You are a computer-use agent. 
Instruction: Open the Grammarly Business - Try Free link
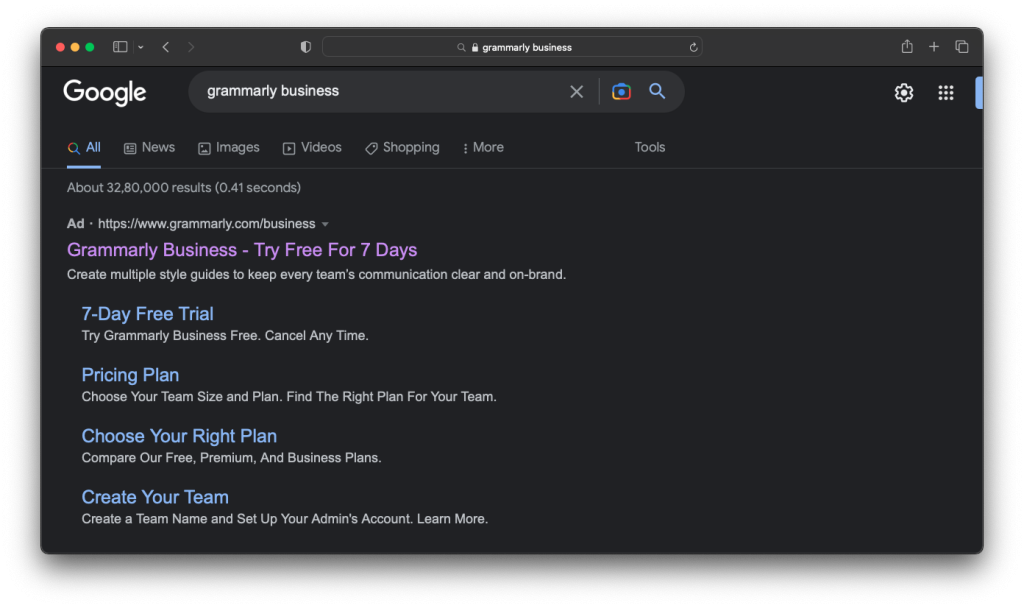click(242, 250)
